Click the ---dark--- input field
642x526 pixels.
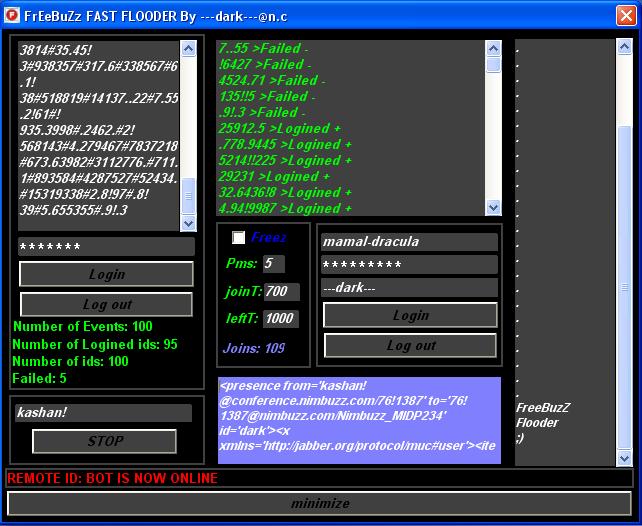[409, 288]
